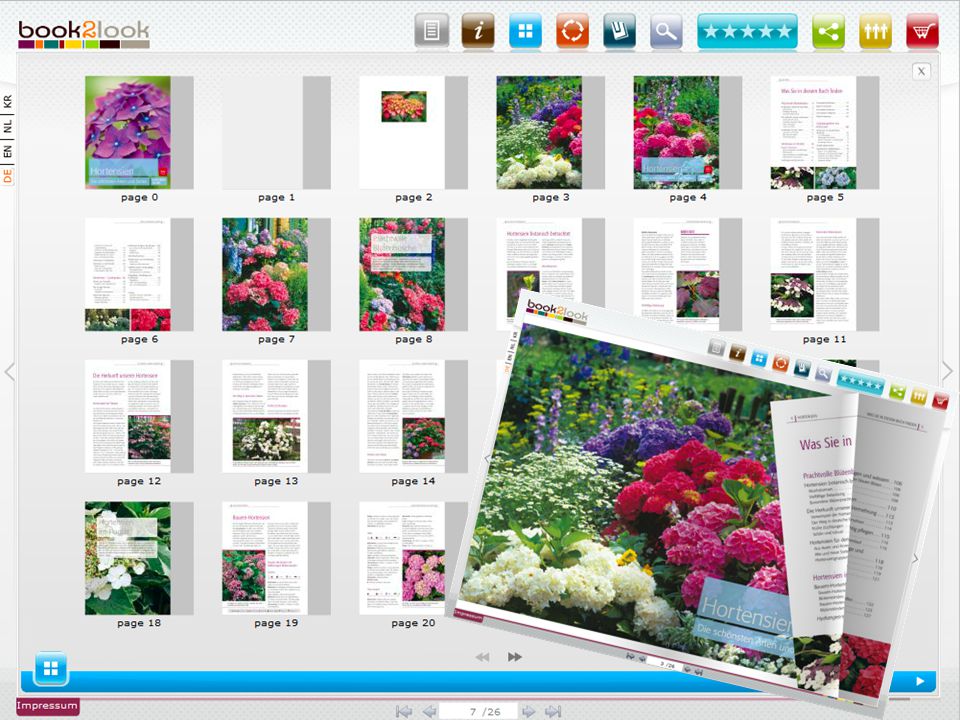Go to previous thumbnail set (rewind arrows)

(x=482, y=657)
